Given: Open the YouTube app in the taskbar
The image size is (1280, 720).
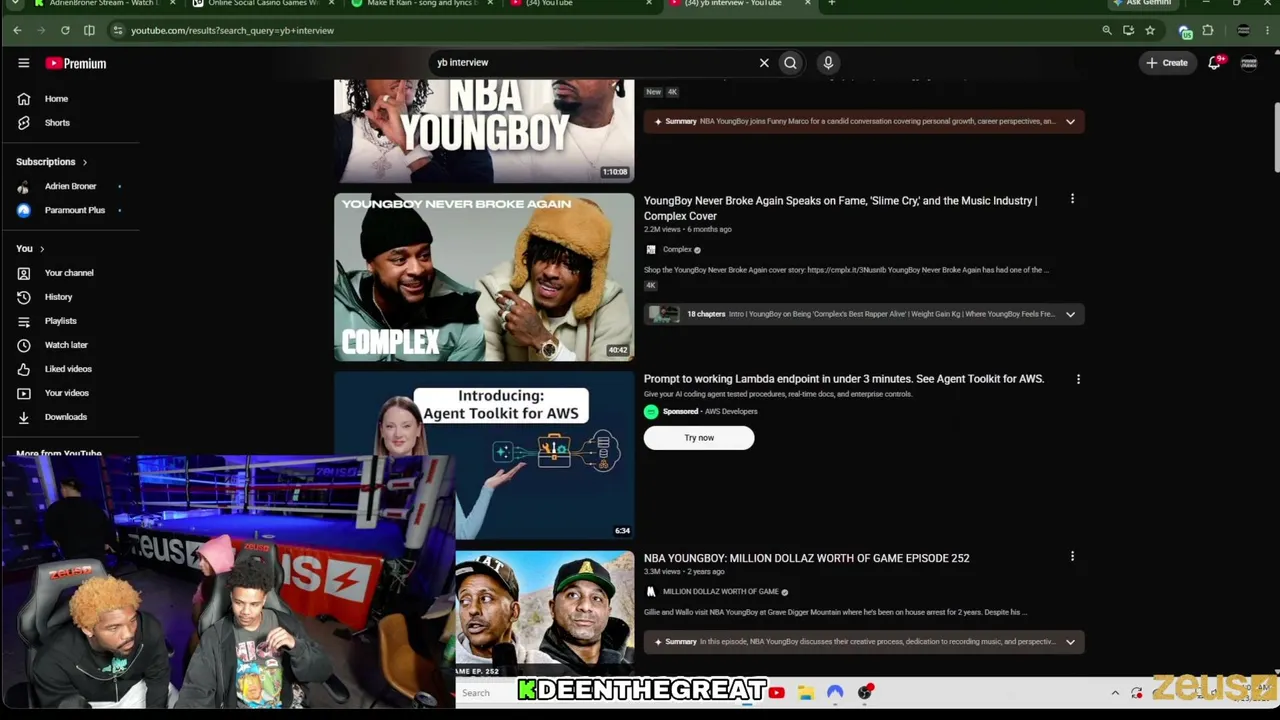Looking at the screenshot, I should [777, 692].
